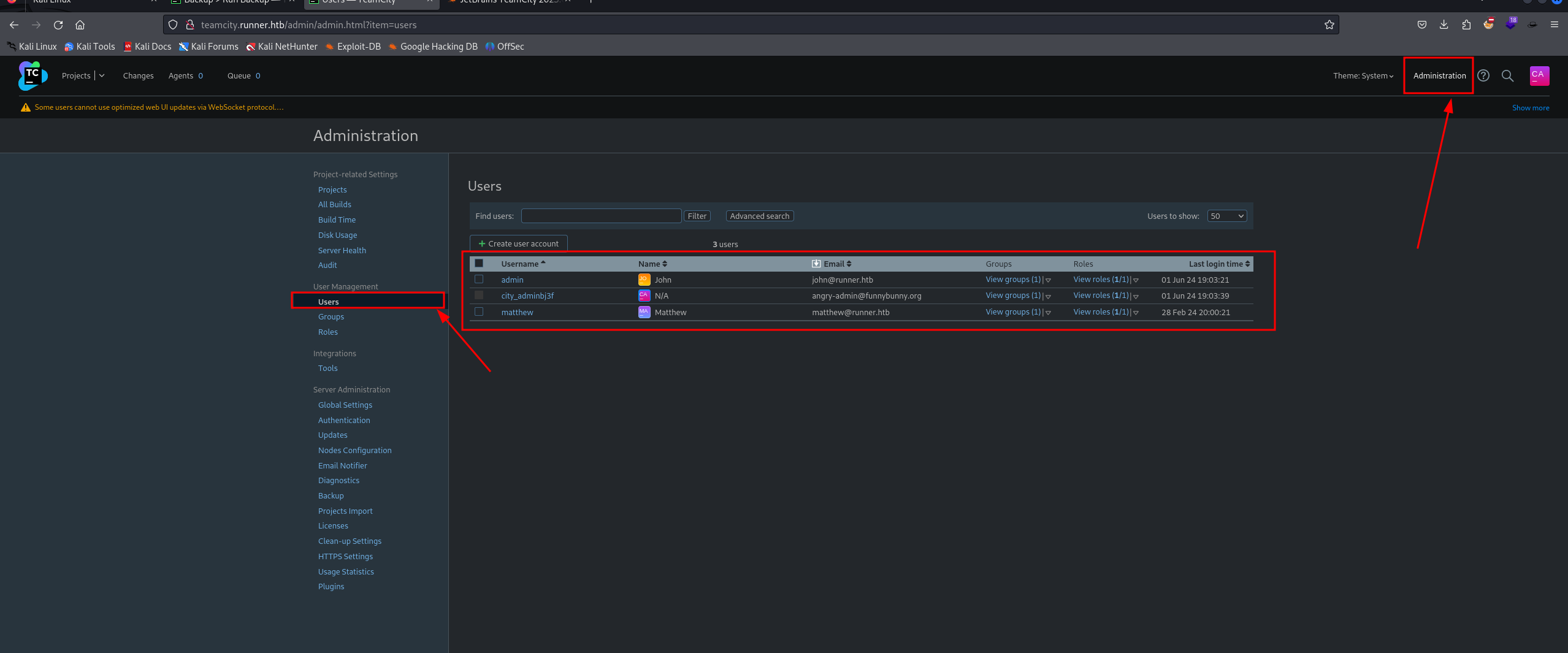Click email column verified icon
Image resolution: width=1568 pixels, height=653 pixels.
816,264
